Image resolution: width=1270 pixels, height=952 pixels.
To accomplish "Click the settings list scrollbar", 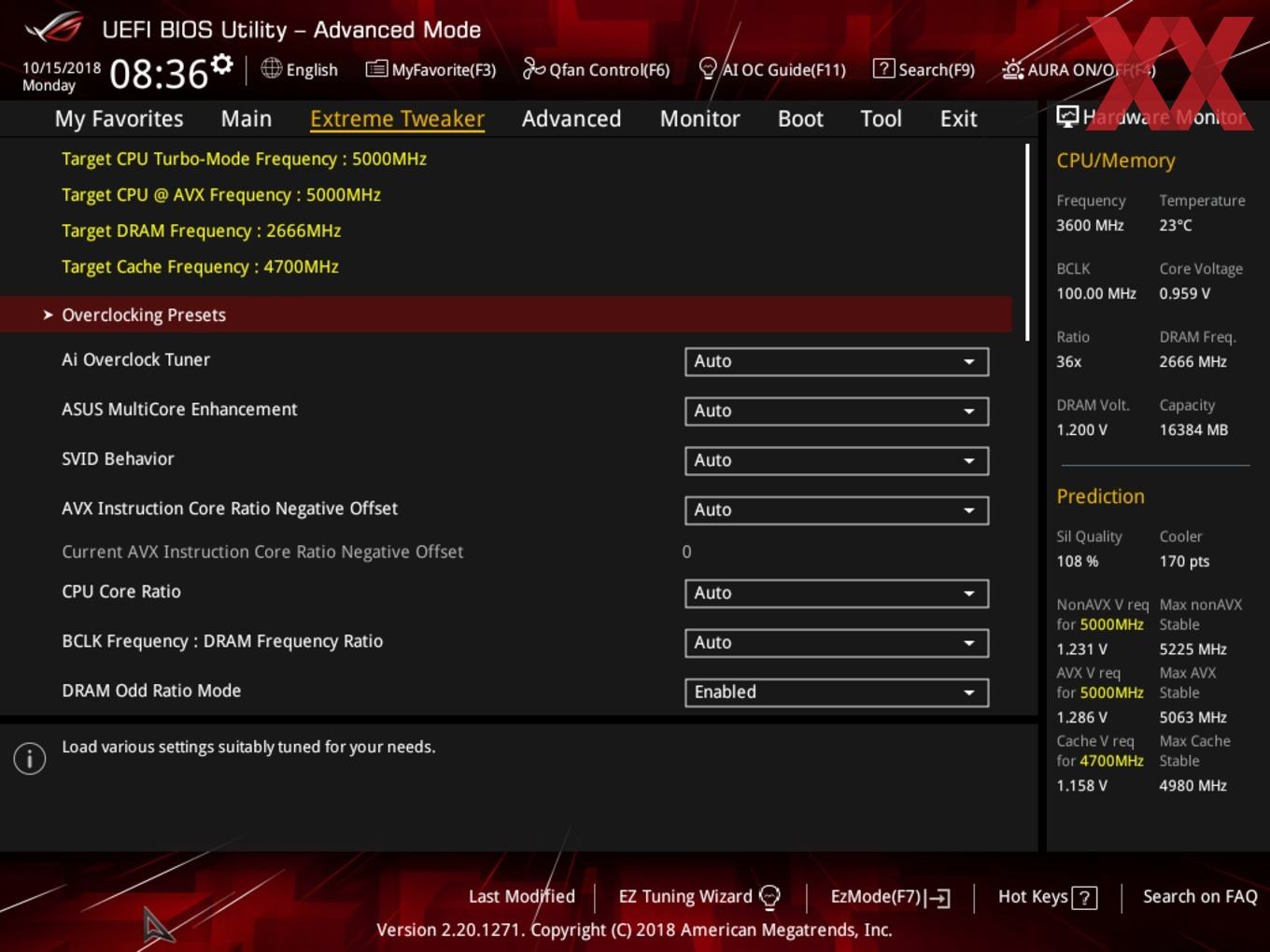I will coord(1027,243).
